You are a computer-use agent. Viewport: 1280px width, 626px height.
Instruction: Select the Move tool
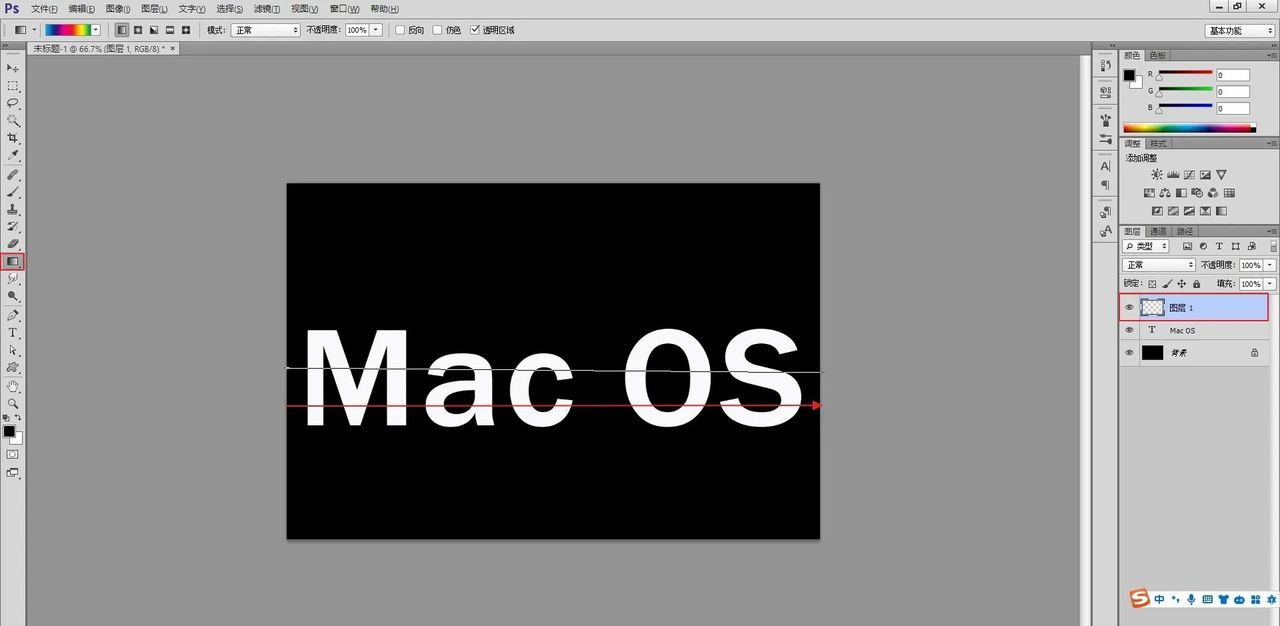[13, 67]
